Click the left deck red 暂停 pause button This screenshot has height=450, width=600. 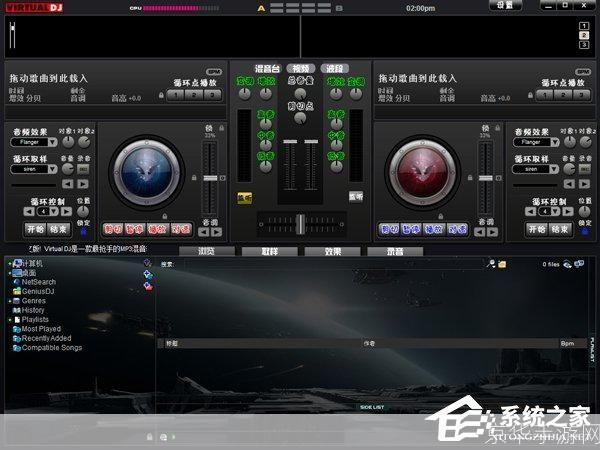135,229
